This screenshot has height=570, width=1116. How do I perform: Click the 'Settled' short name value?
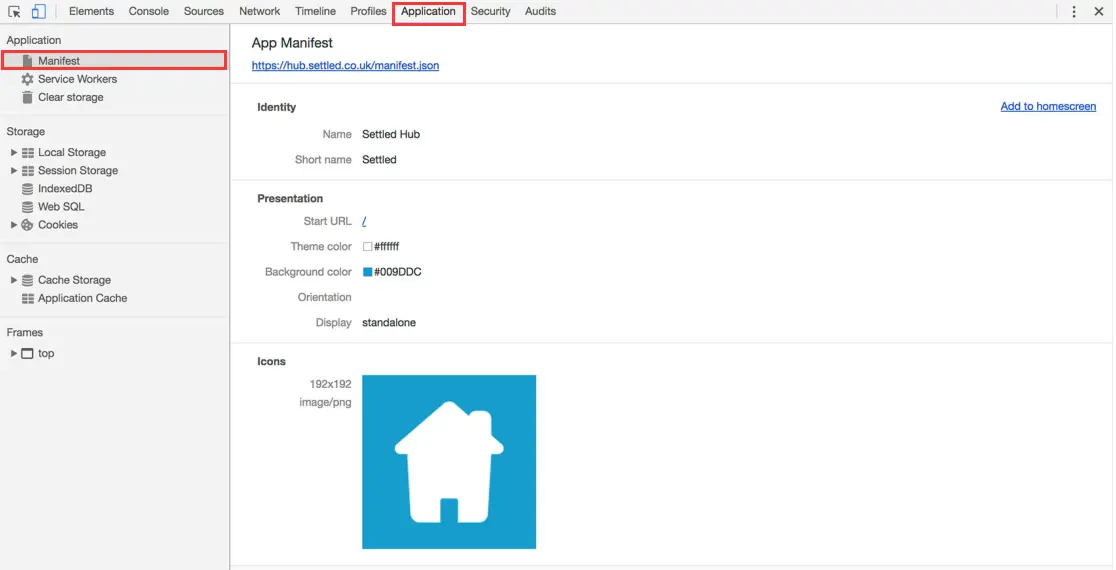379,160
